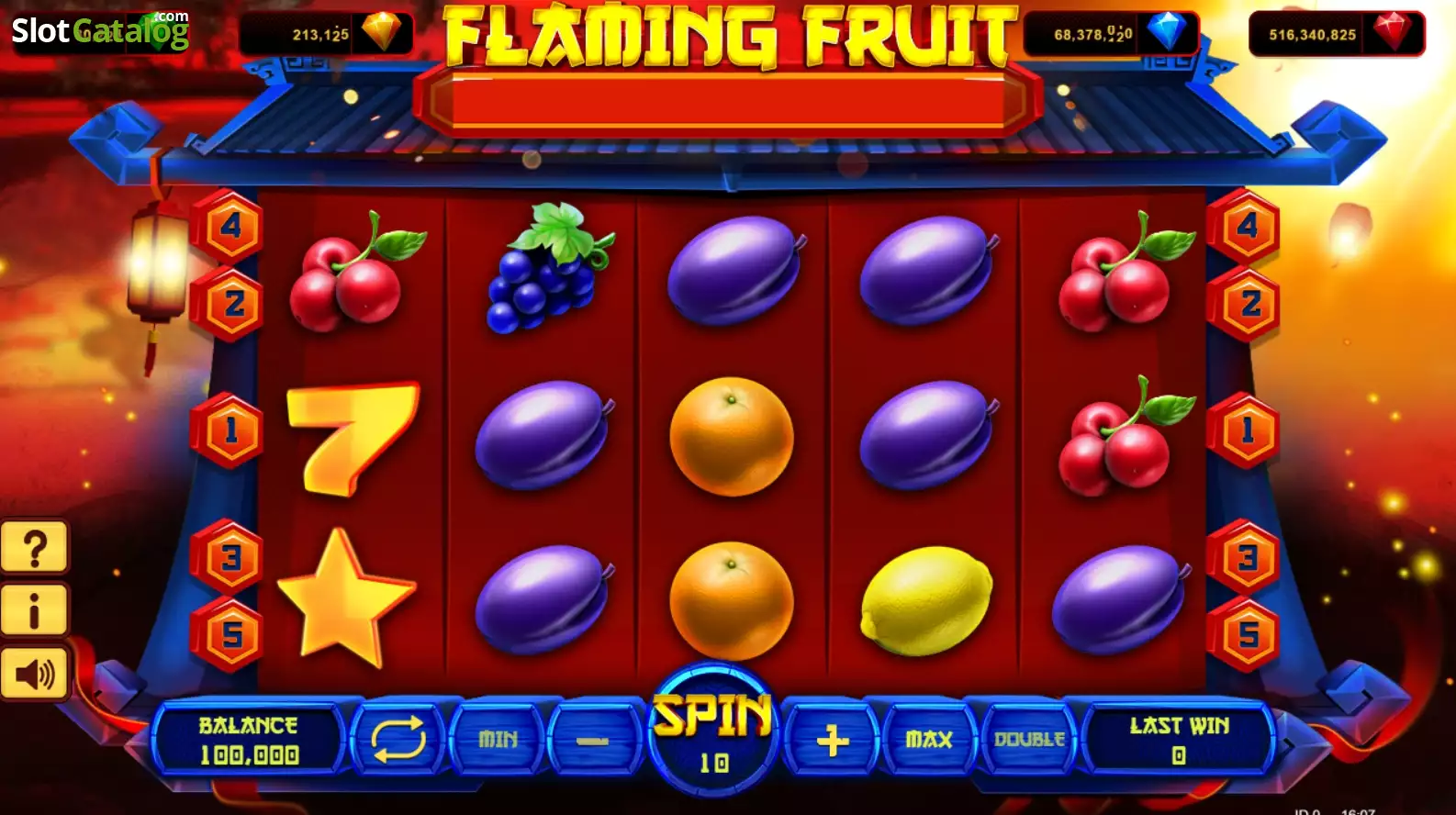The image size is (1456, 815).
Task: Set maximum bet with MAX button
Action: click(x=929, y=739)
